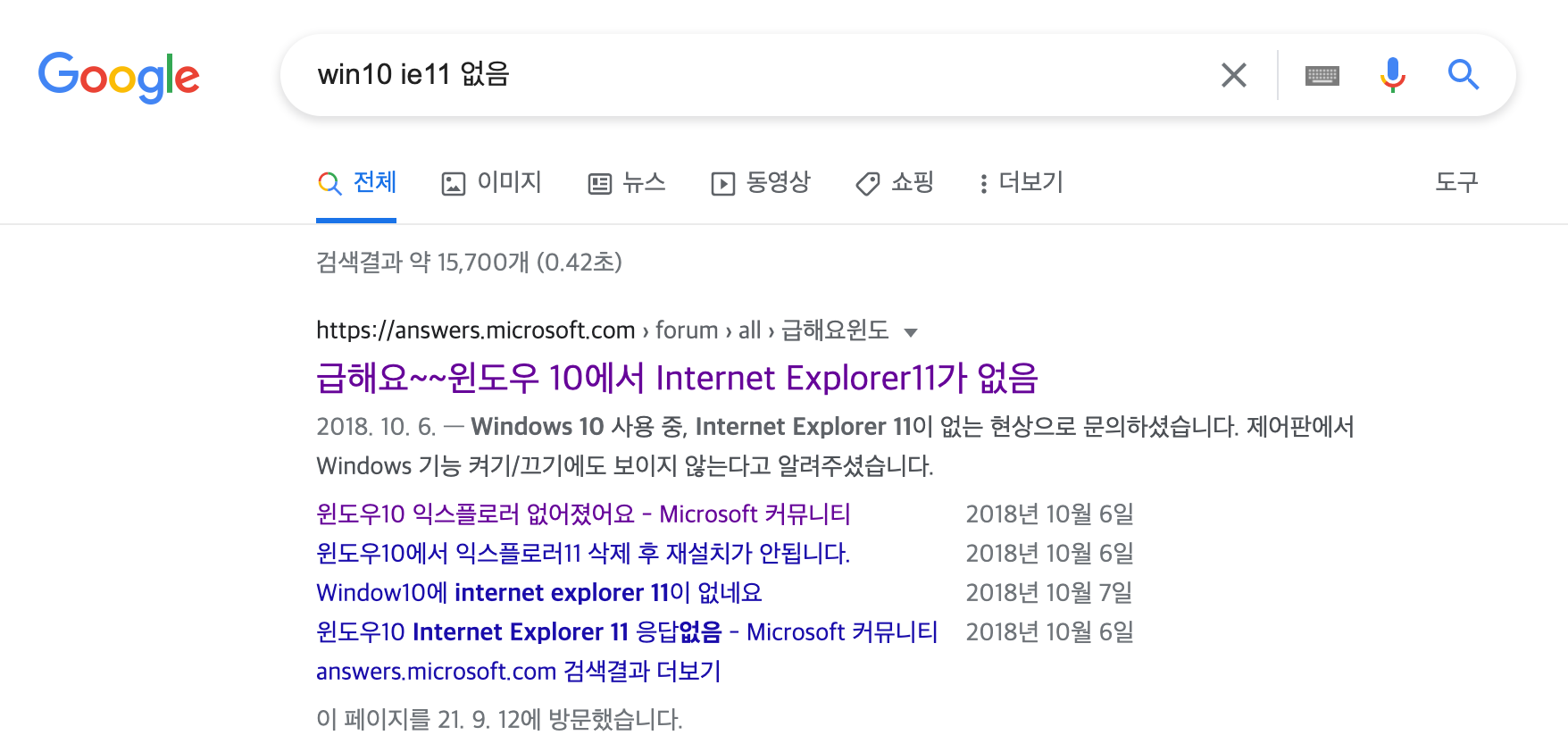Click the image icon on 이미지 tab

click(454, 184)
